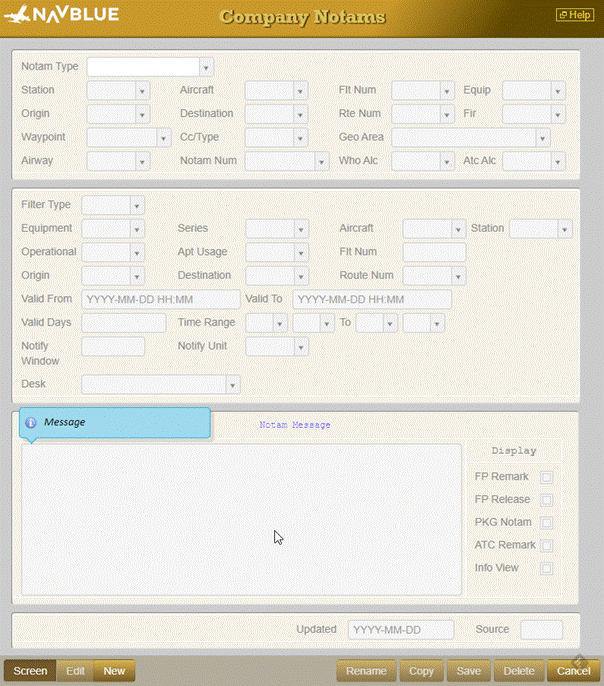The image size is (604, 686).
Task: Switch to Screen mode
Action: tap(30, 671)
